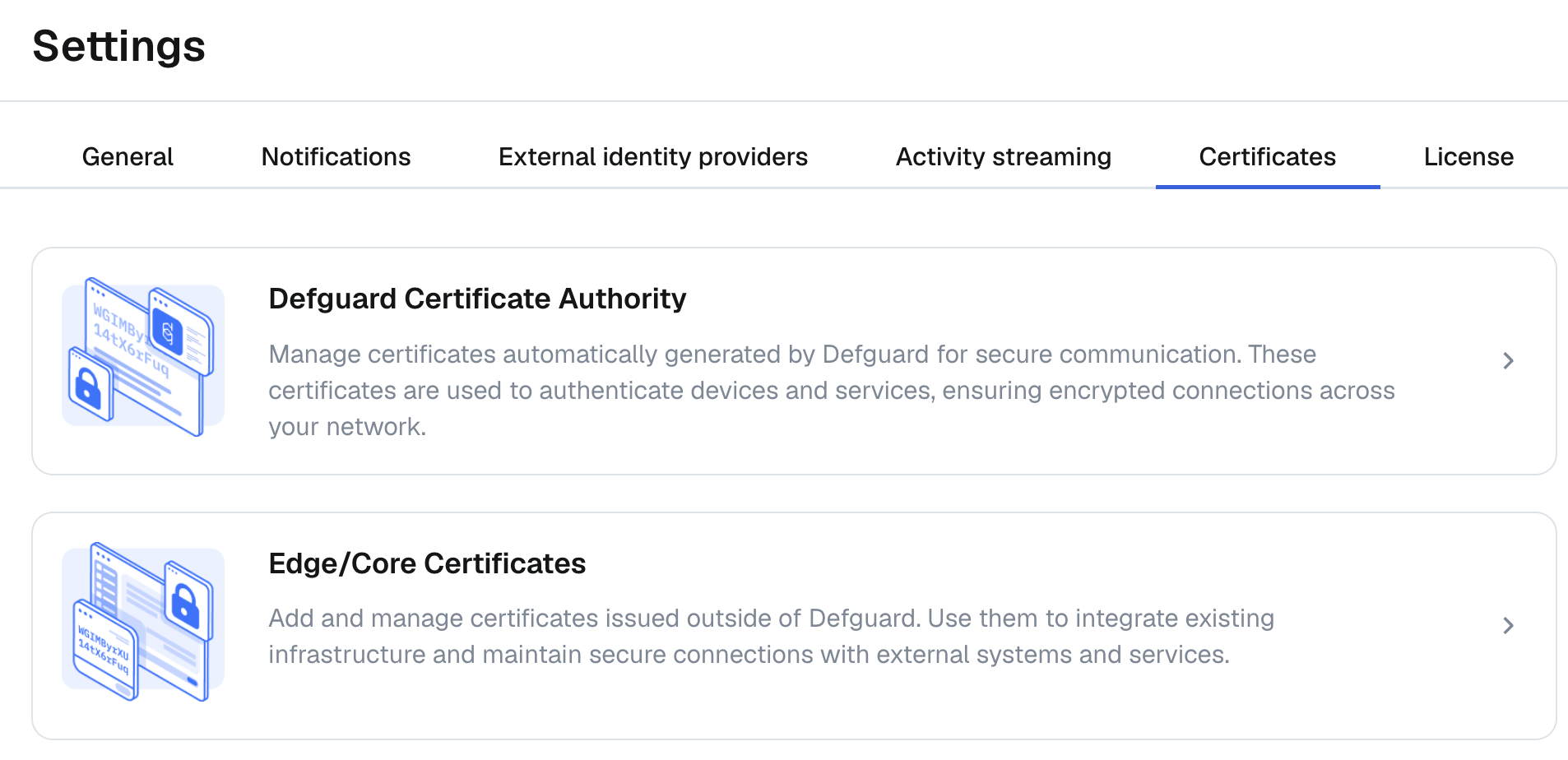Open the Activity streaming tab

click(1003, 156)
